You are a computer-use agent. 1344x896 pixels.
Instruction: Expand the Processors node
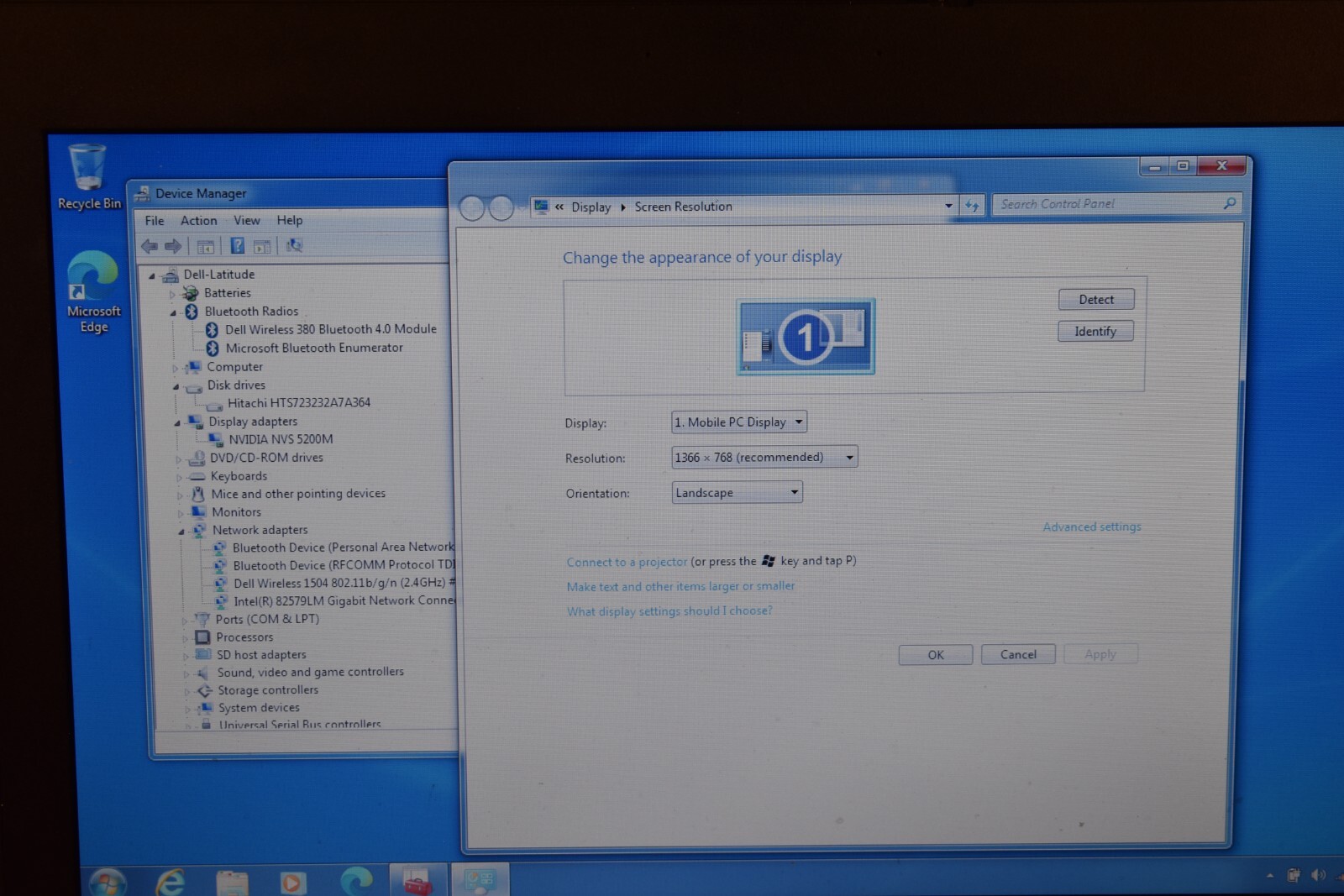[185, 638]
